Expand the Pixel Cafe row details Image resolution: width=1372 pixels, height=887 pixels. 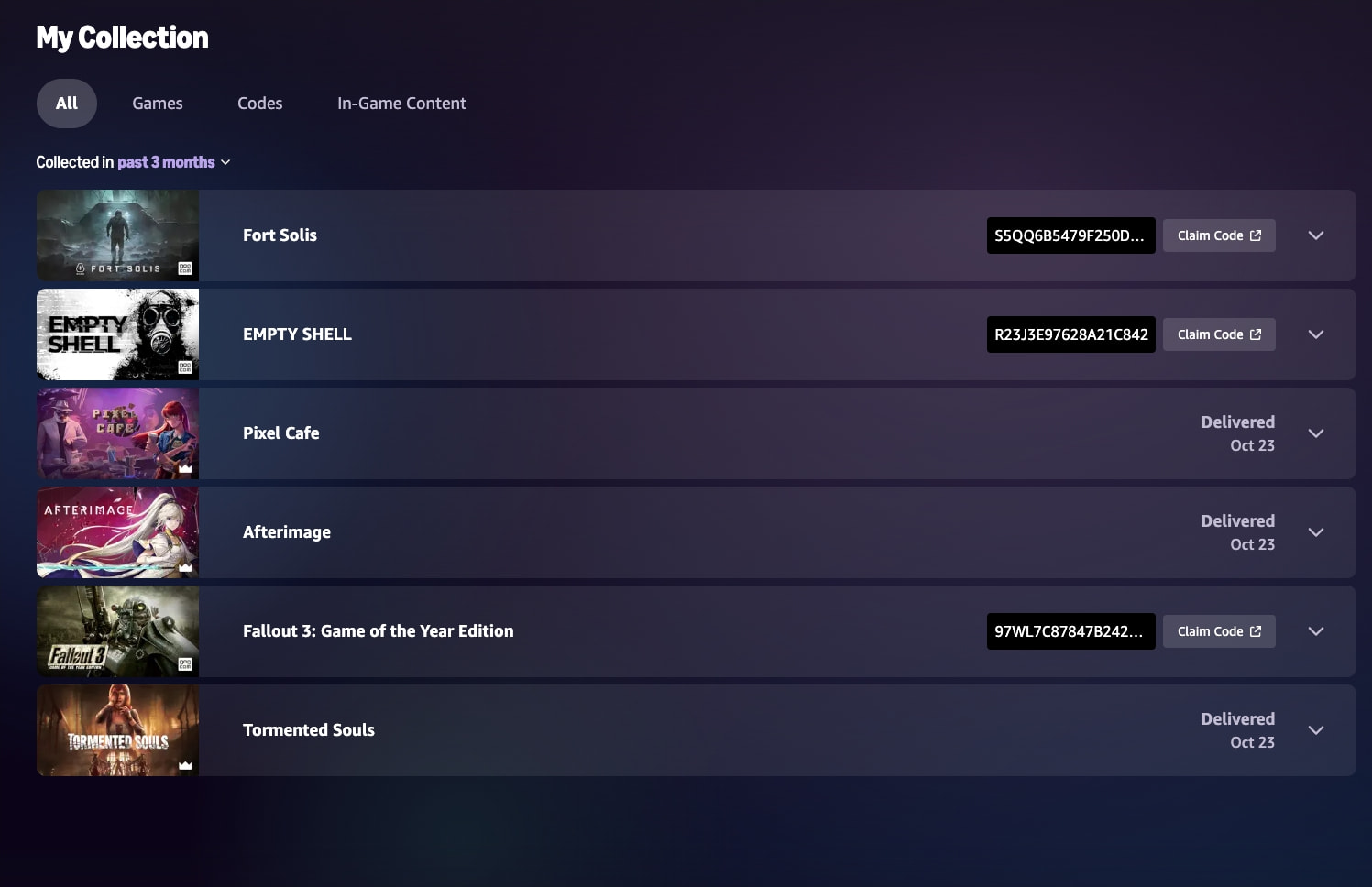pos(1316,433)
